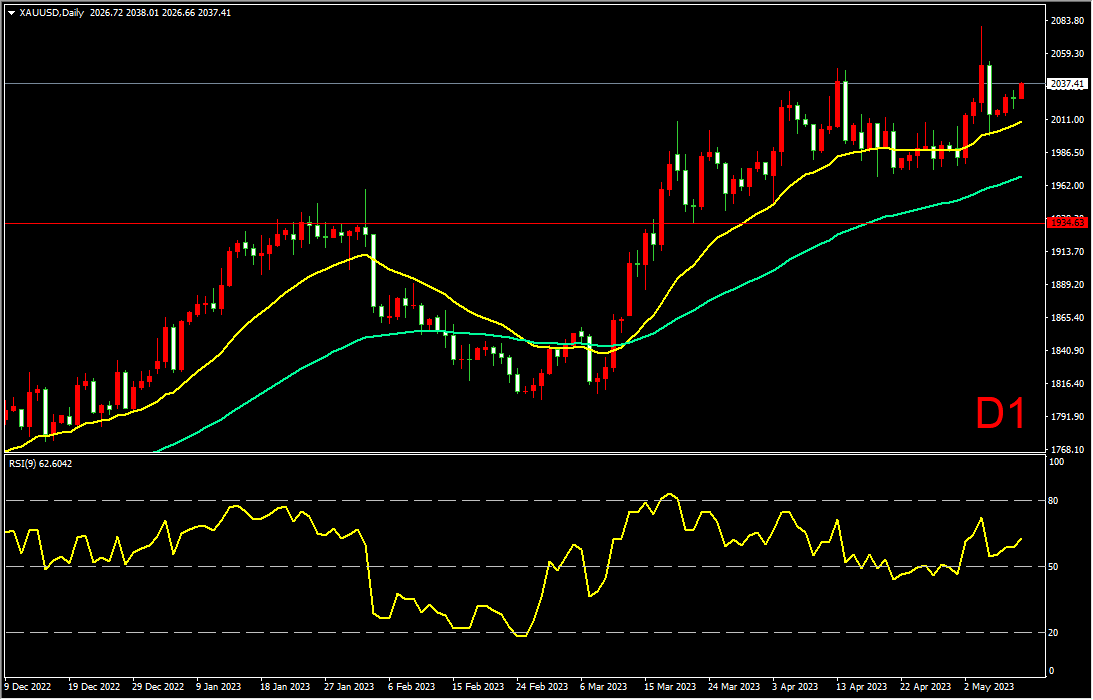This screenshot has height=700, width=1093.
Task: Click the large red D1 text label
Action: click(1000, 415)
